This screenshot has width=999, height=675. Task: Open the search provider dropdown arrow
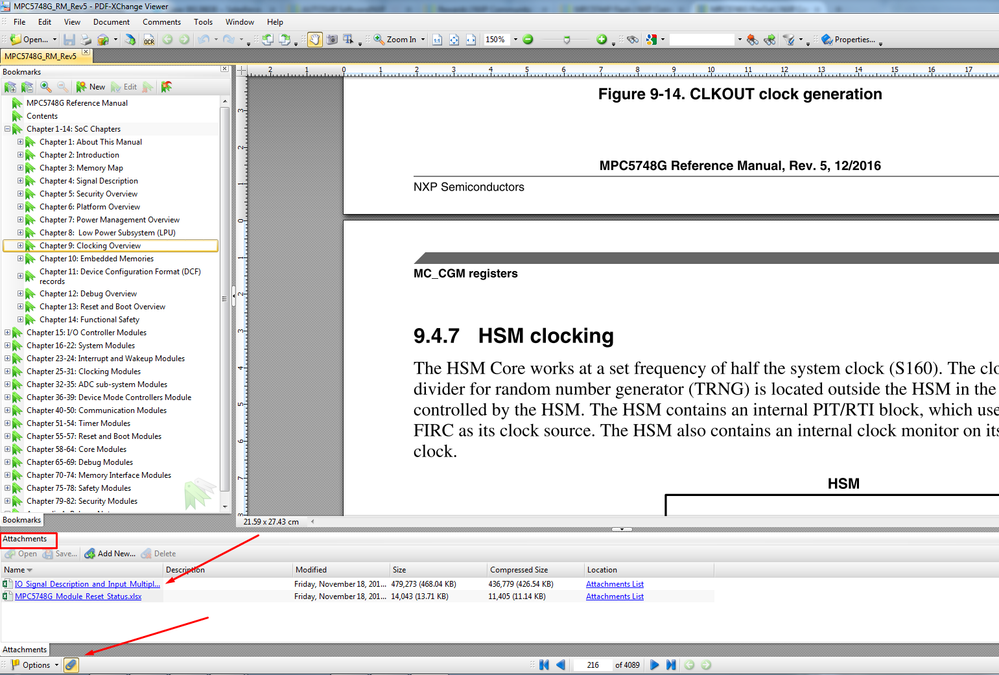(x=663, y=40)
